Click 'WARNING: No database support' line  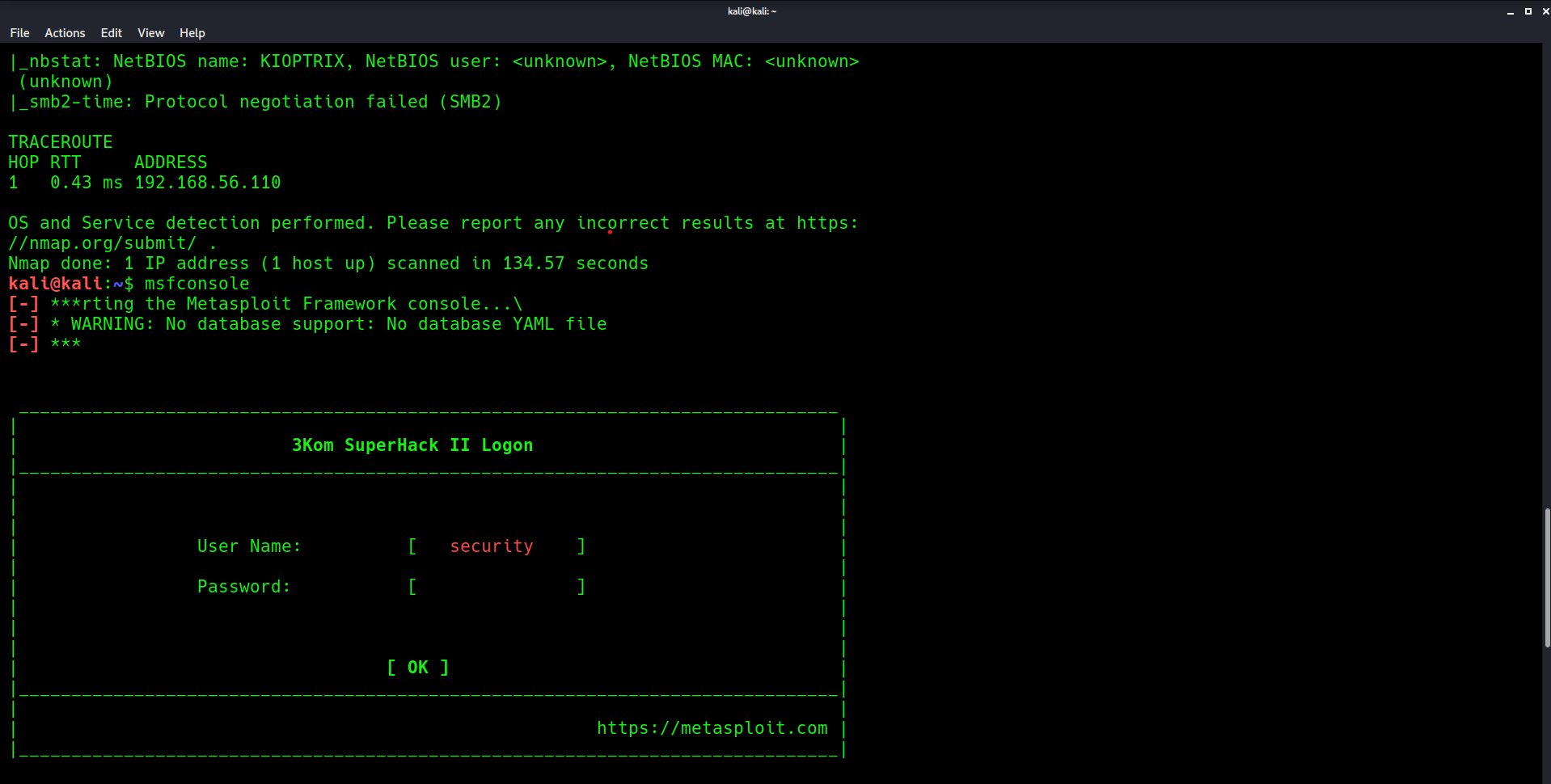pyautogui.click(x=328, y=324)
